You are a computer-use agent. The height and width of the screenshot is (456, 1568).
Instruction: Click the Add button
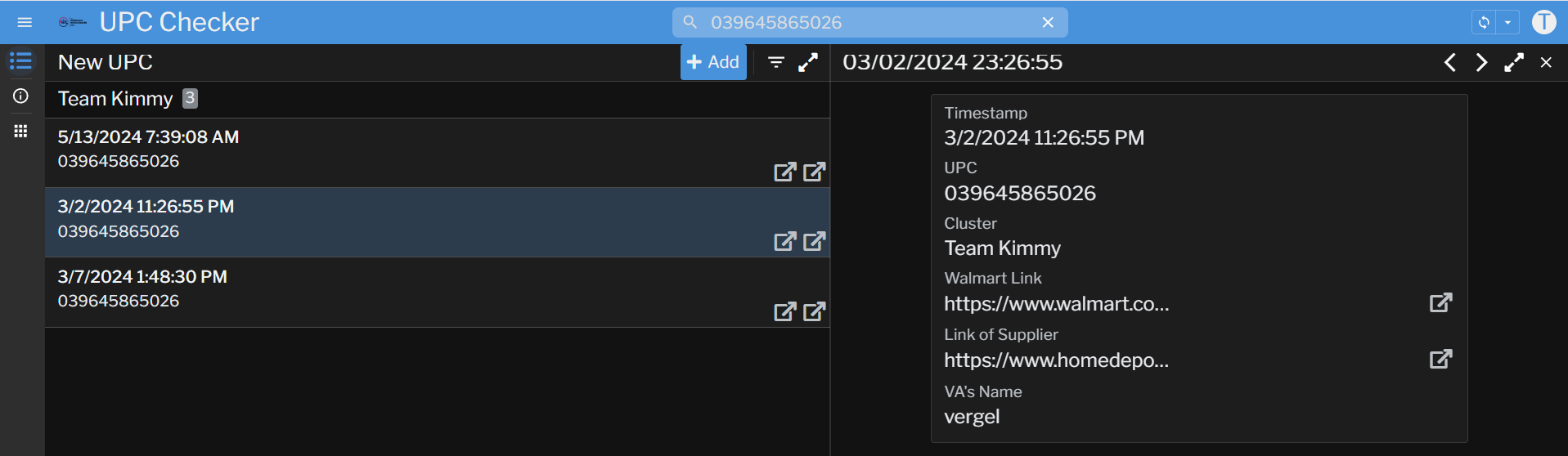coord(712,62)
